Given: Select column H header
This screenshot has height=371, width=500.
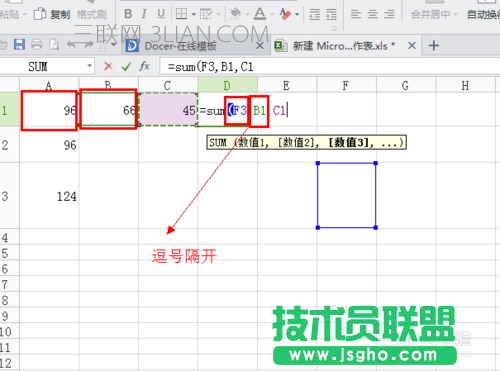Looking at the screenshot, I should point(465,86).
